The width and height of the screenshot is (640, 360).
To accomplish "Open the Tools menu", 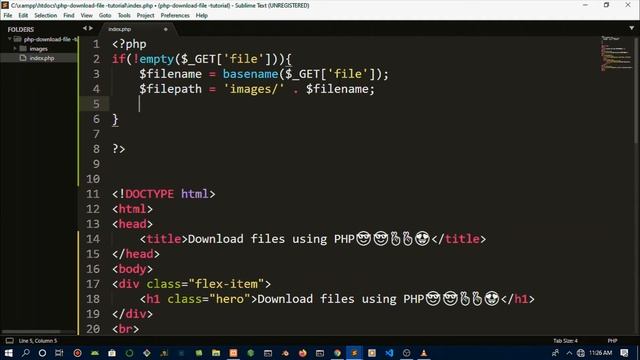I will (124, 16).
